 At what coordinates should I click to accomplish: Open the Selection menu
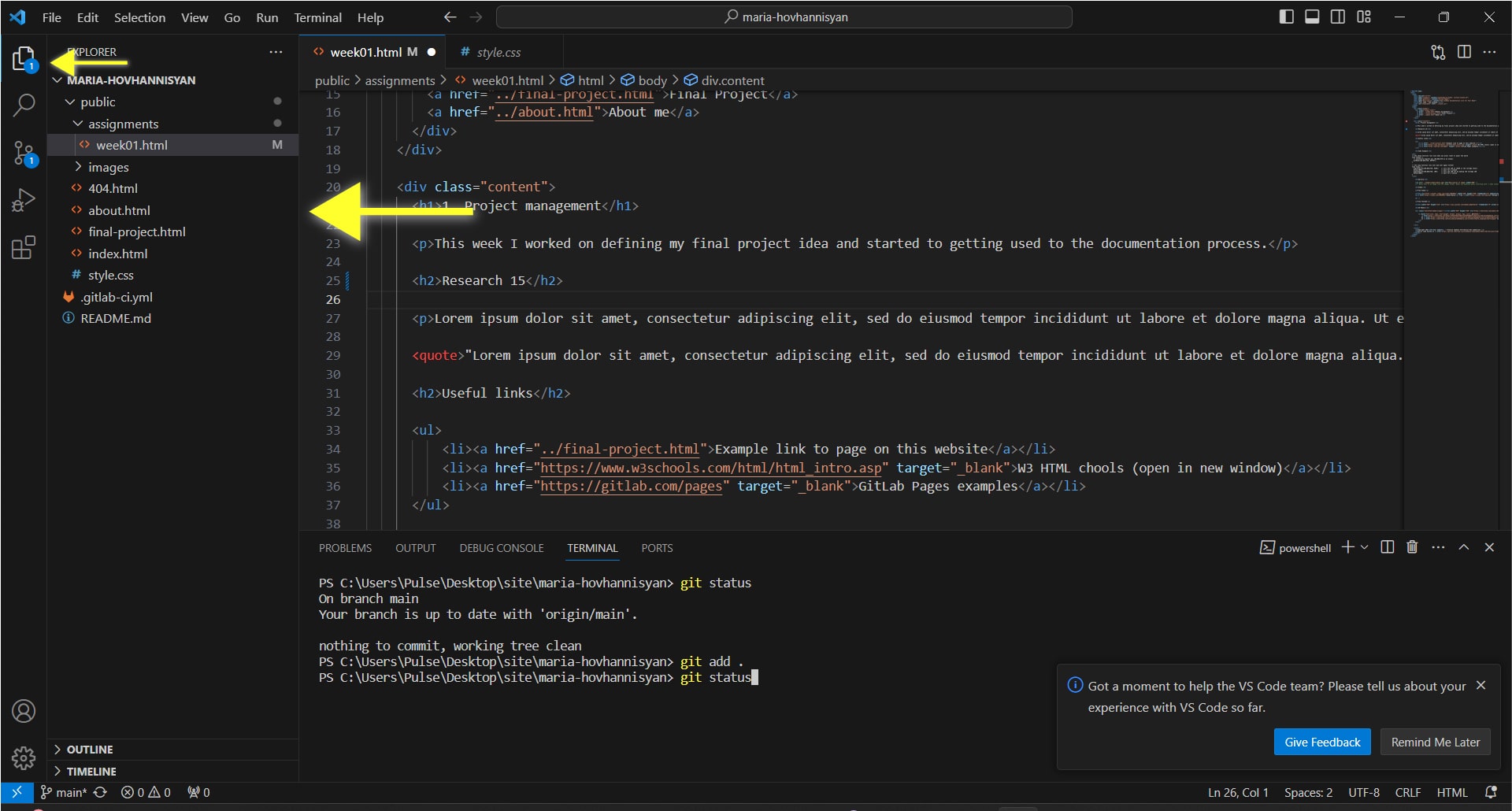point(139,17)
